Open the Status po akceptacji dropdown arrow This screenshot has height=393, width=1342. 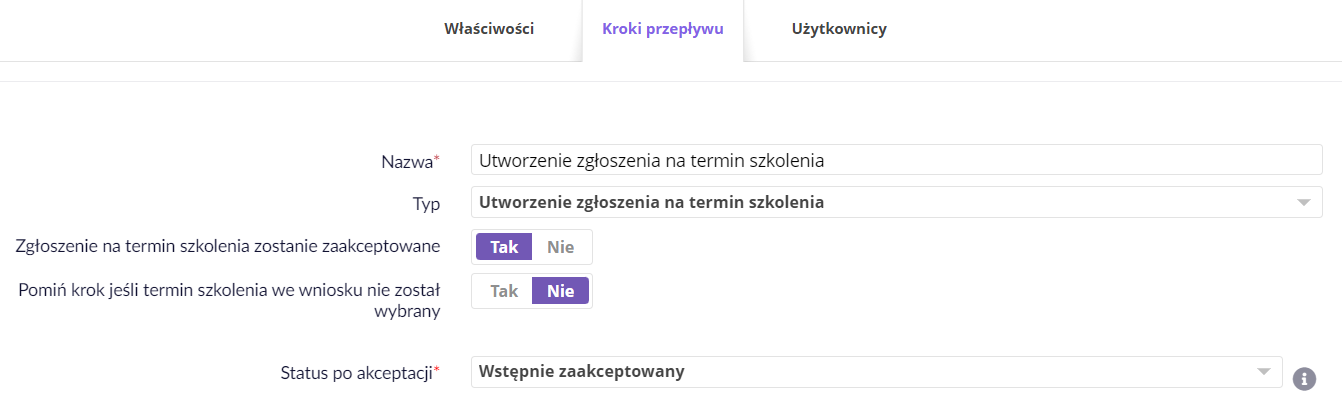[1262, 372]
